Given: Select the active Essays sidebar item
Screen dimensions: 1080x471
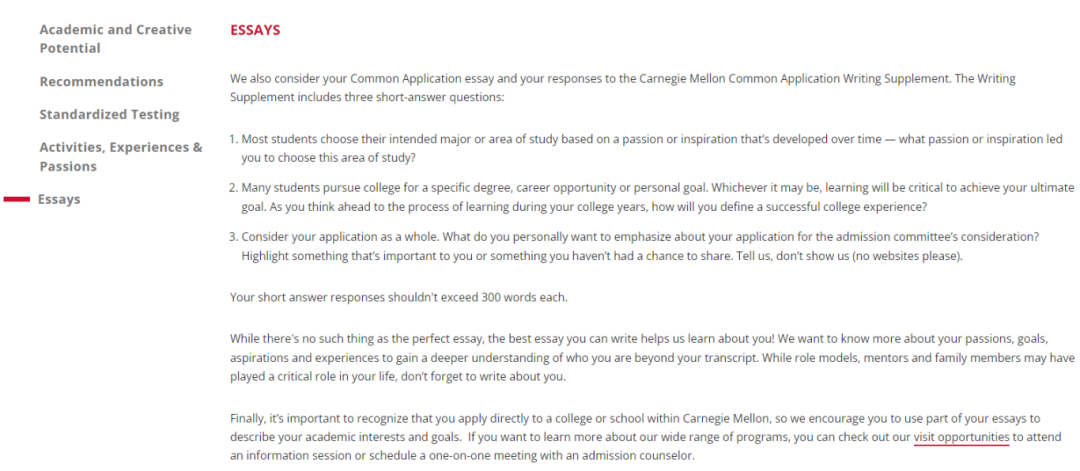Looking at the screenshot, I should 59,200.
